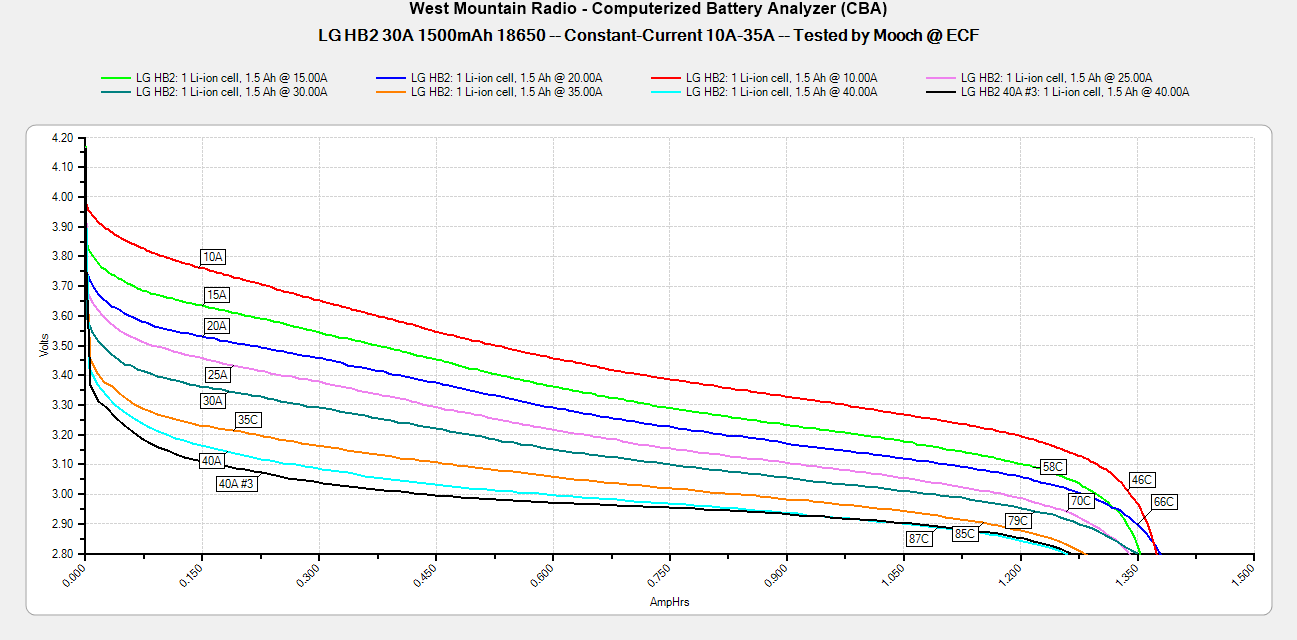This screenshot has width=1297, height=640.
Task: Select the 46C temperature label
Action: (x=1141, y=480)
